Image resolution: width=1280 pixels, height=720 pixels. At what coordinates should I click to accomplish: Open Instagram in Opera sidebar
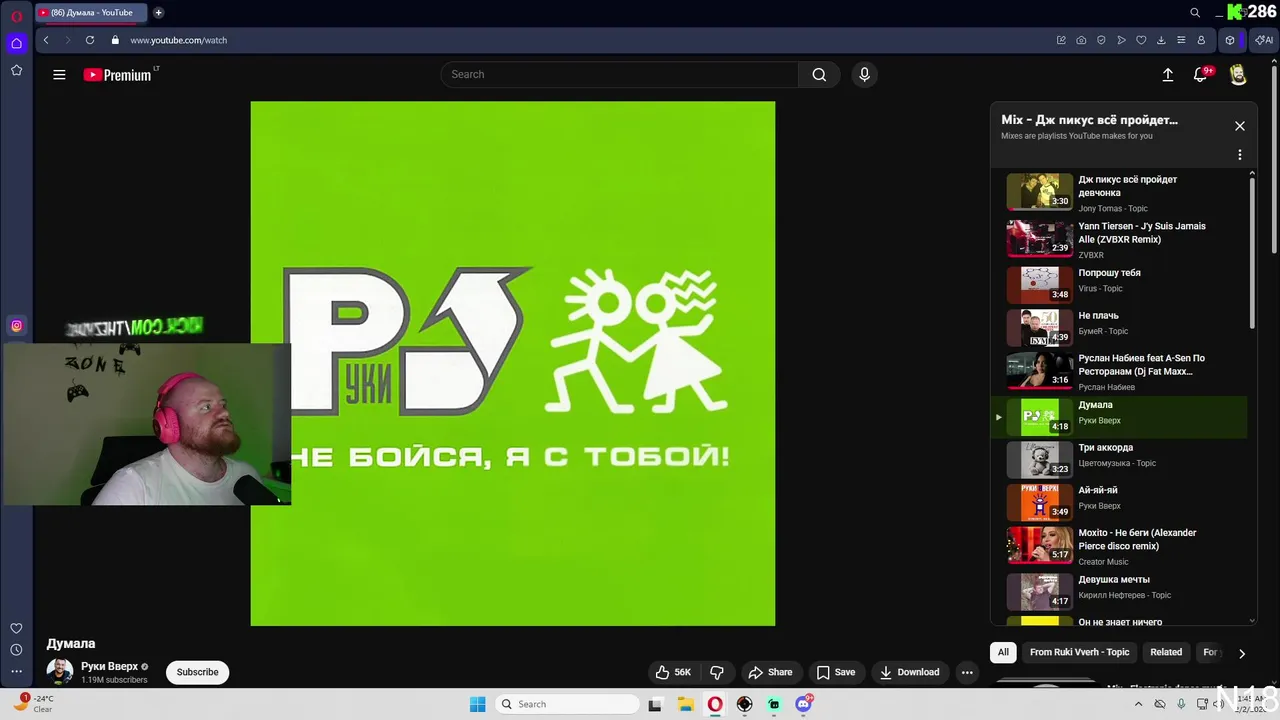16,325
